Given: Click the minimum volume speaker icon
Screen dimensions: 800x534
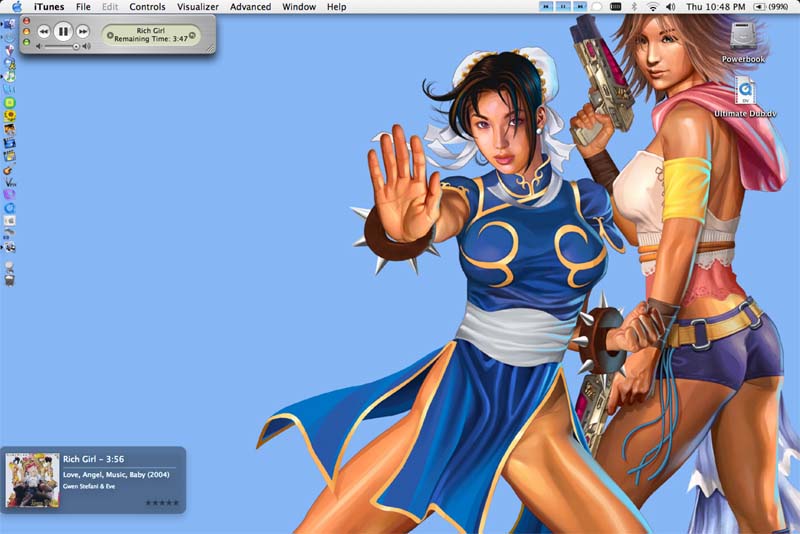Looking at the screenshot, I should (x=39, y=46).
